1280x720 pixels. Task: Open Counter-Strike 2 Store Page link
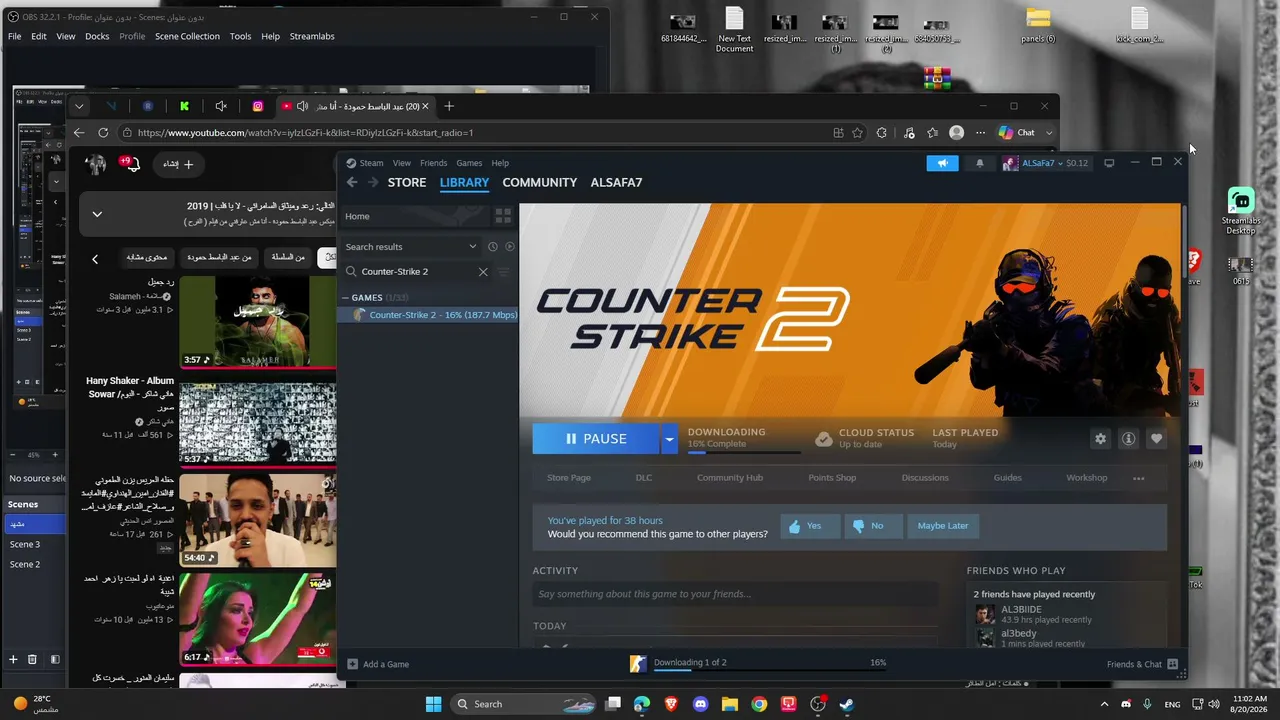pos(569,478)
